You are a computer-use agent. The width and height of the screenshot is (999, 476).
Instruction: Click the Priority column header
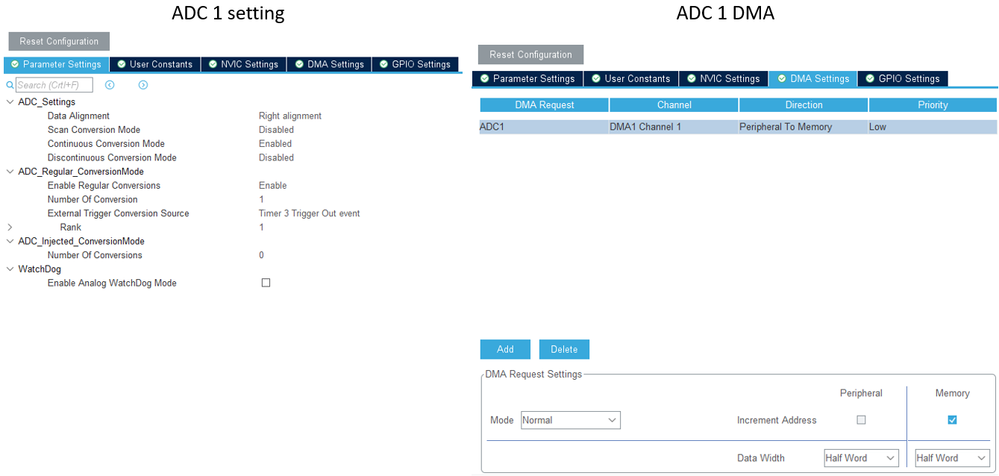tap(933, 105)
